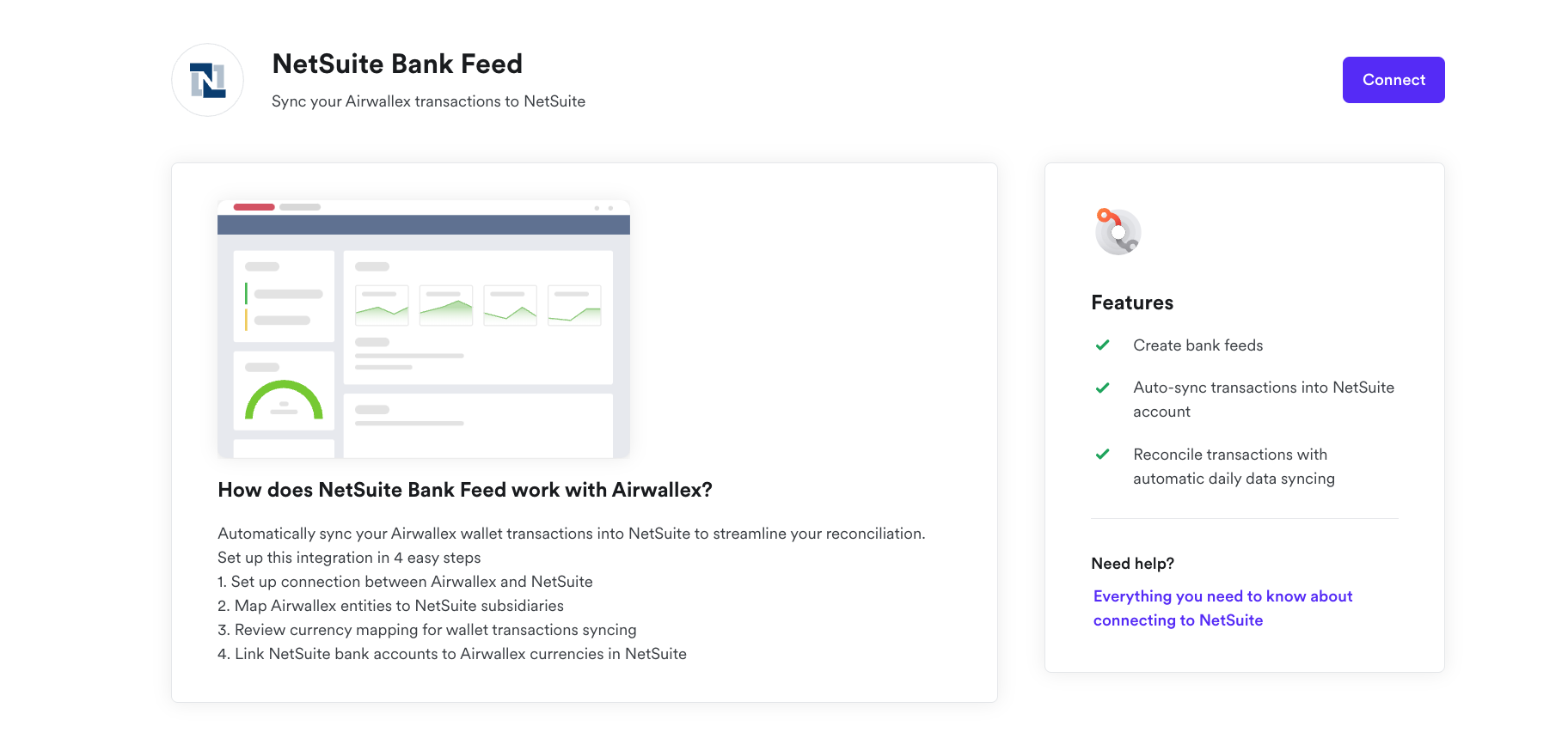
Task: Click step 4 Link NetSuite bank accounts text
Action: point(452,654)
